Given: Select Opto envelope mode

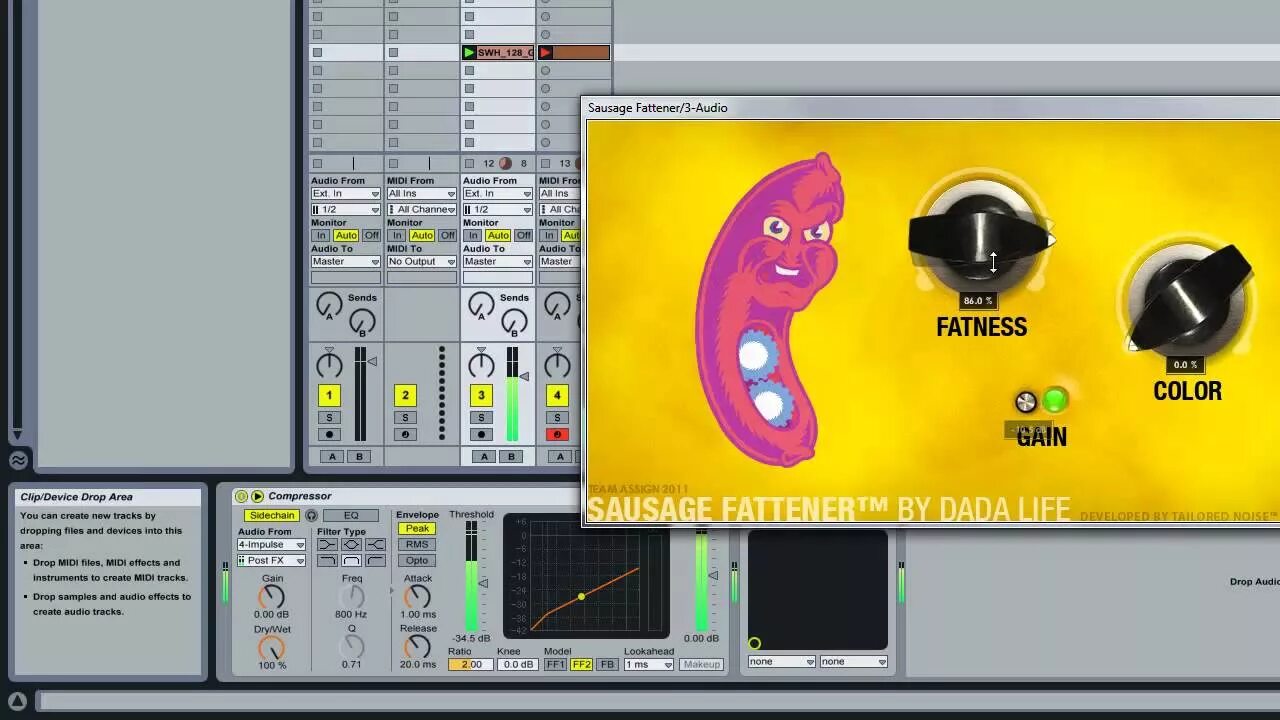Looking at the screenshot, I should 417,561.
